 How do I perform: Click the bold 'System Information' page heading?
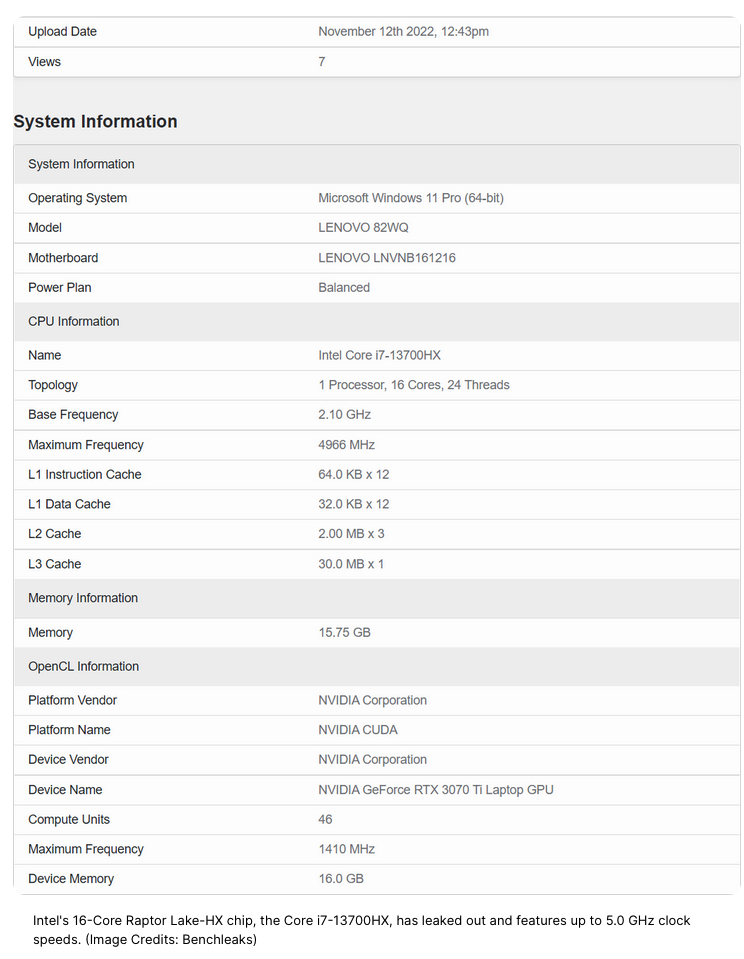pyautogui.click(x=95, y=121)
